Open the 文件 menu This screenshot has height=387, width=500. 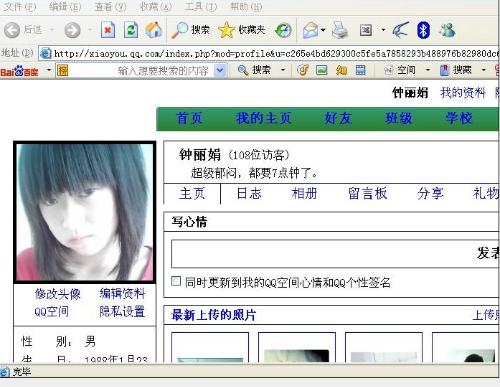point(19,7)
